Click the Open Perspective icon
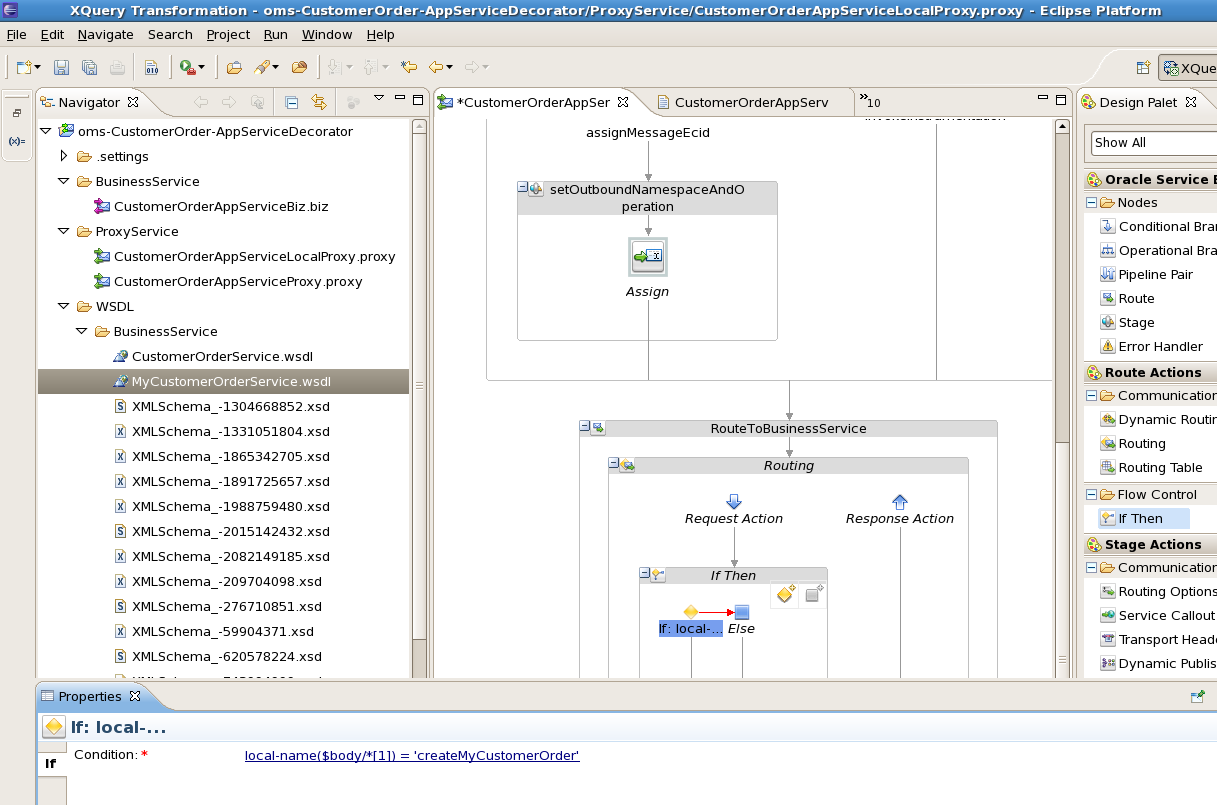 coord(1143,68)
